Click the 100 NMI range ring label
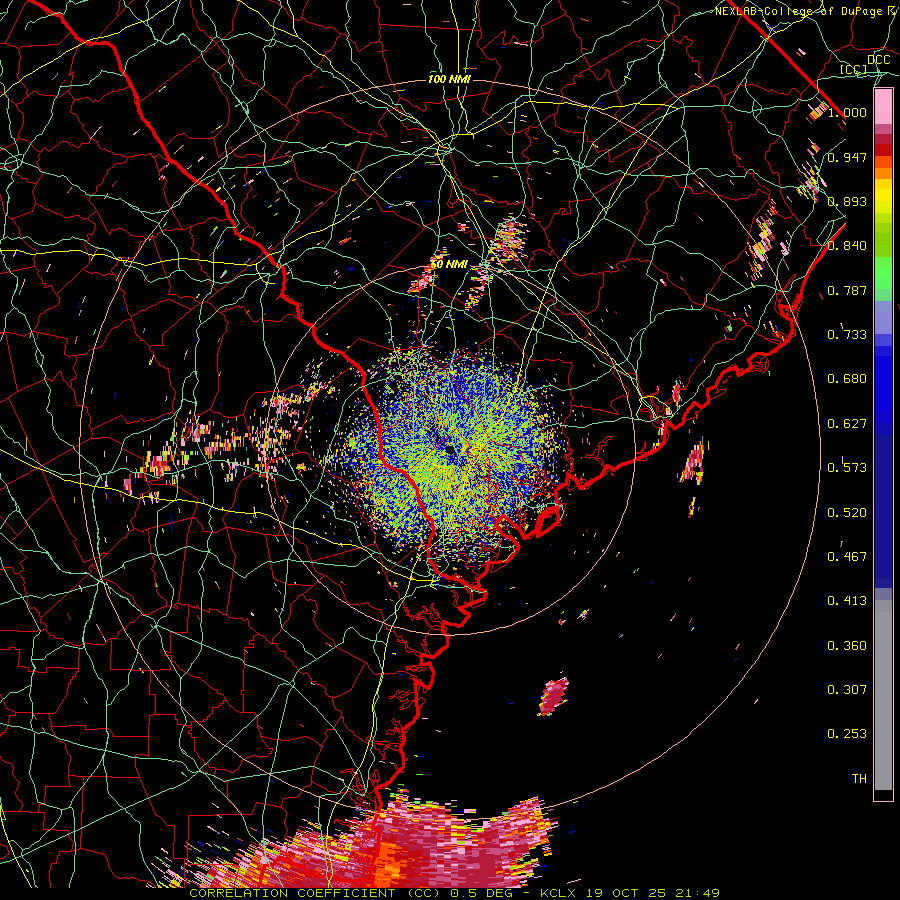900x900 pixels. pyautogui.click(x=449, y=79)
